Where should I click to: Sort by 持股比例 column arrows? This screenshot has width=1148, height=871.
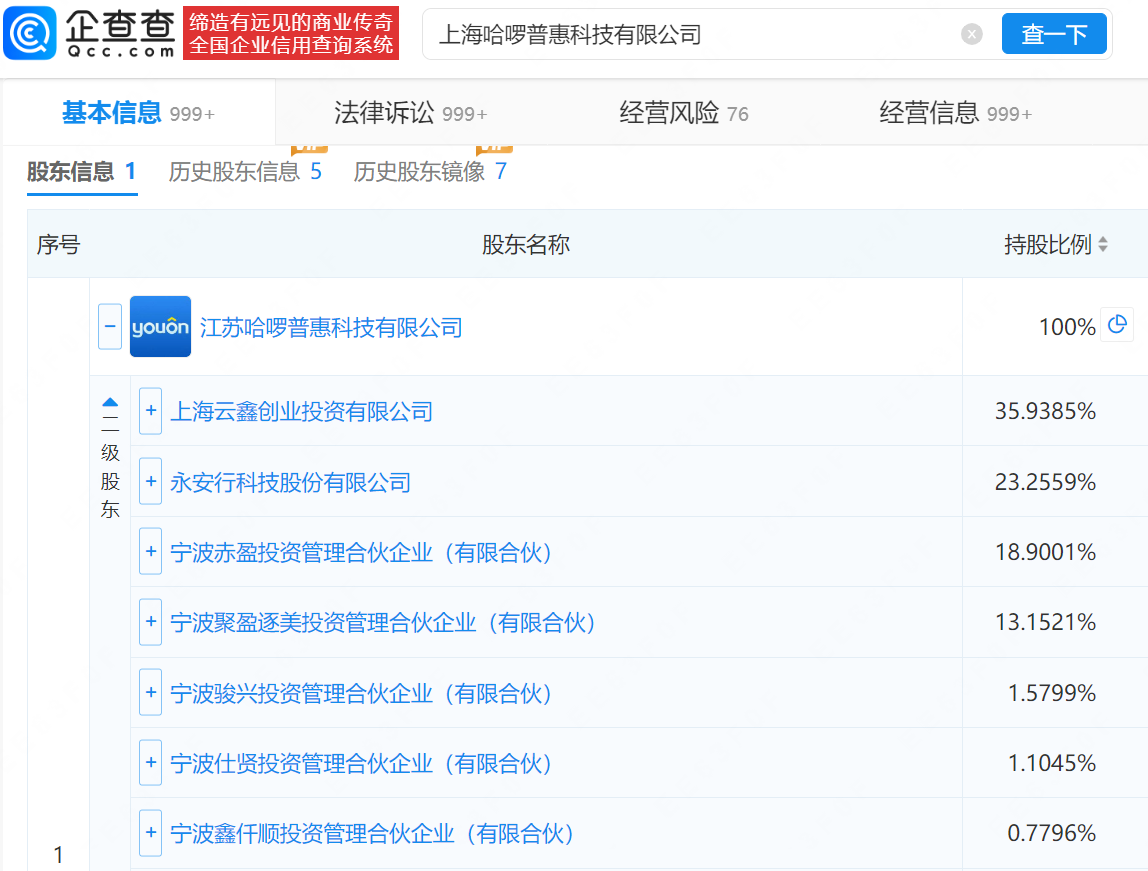1103,245
